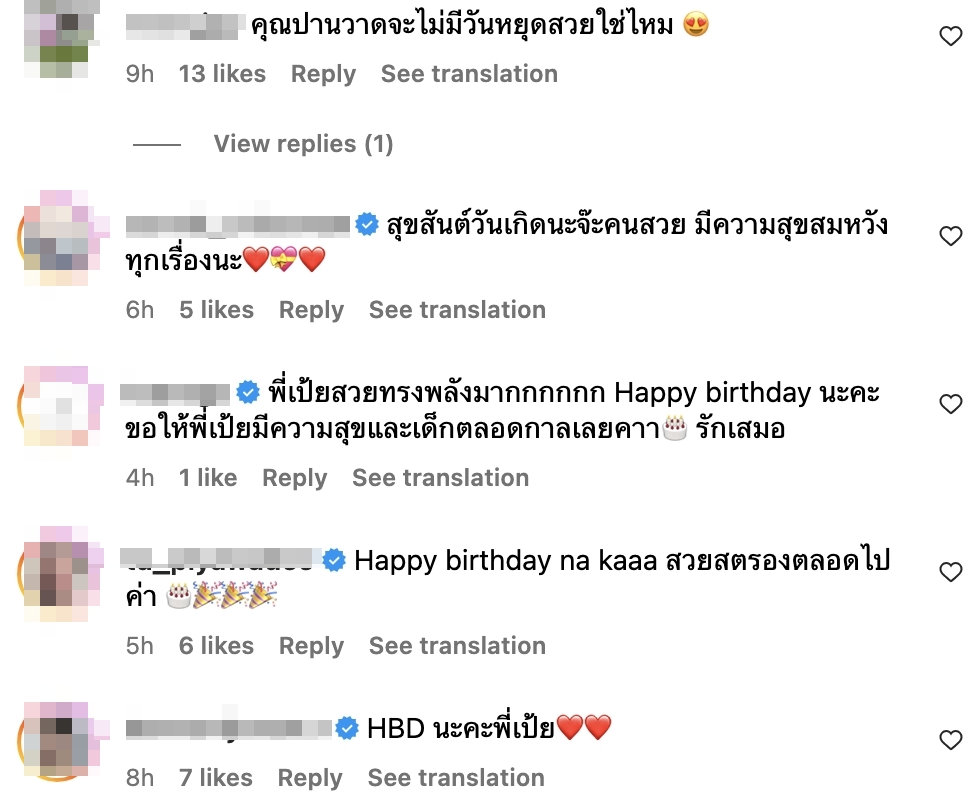978x800 pixels.
Task: Tap the heart on the HBD comment
Action: (951, 740)
